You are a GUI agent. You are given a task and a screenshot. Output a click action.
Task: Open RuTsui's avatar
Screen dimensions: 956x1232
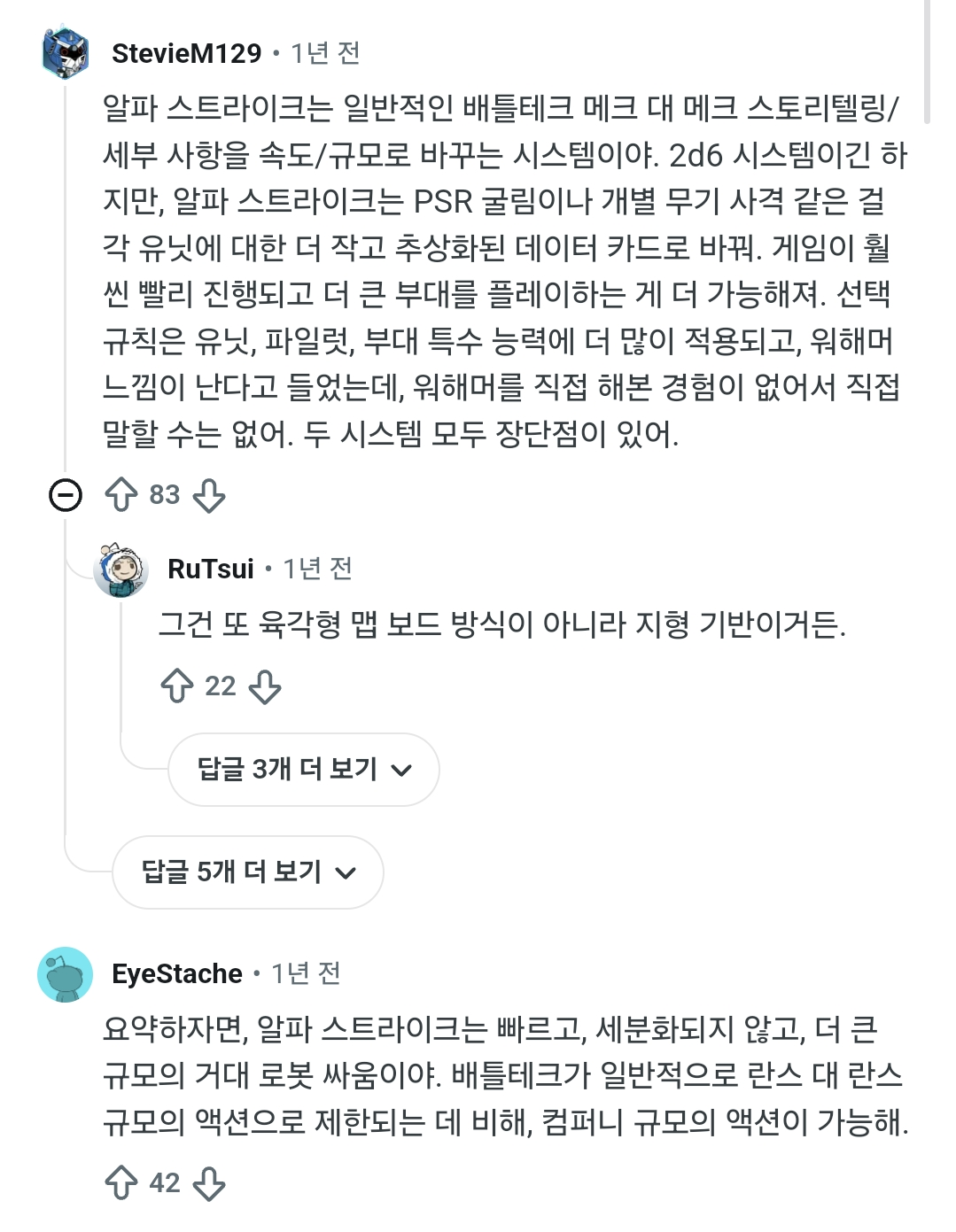[120, 570]
